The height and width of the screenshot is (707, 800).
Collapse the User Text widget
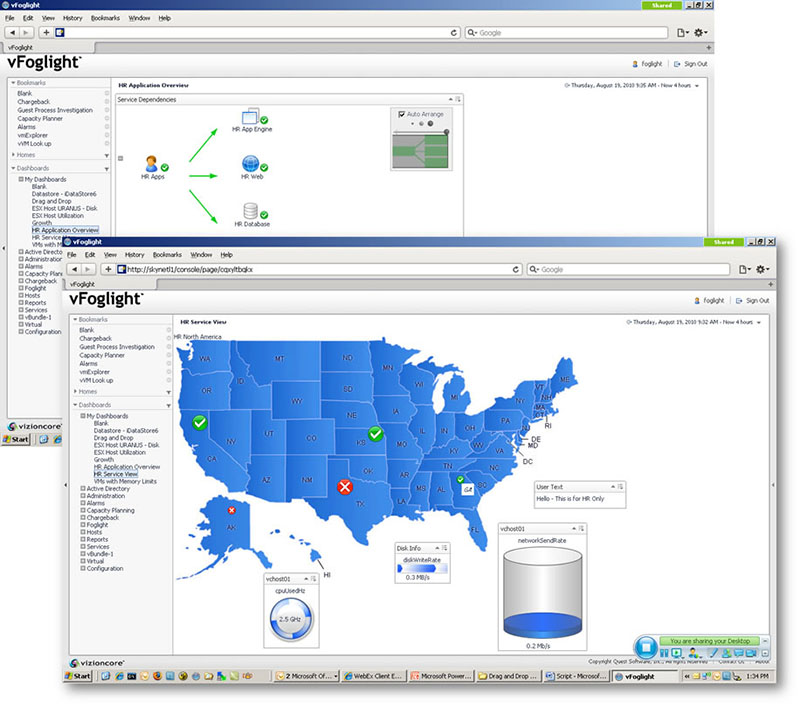point(613,487)
